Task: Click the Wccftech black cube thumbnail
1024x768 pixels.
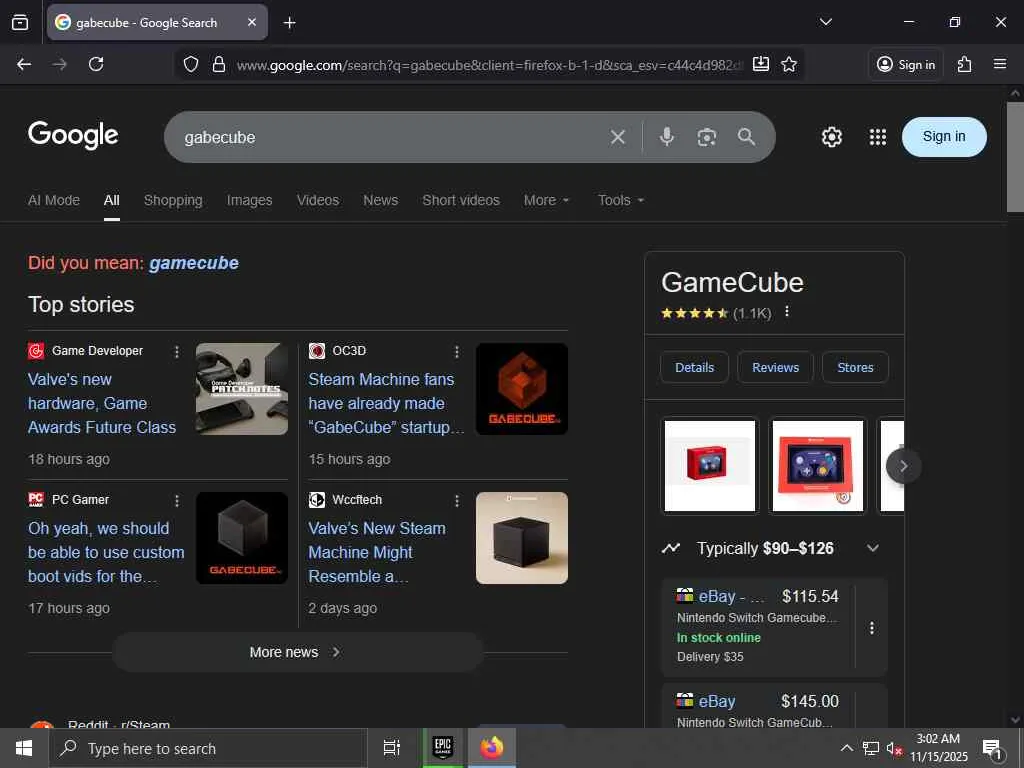Action: point(521,537)
